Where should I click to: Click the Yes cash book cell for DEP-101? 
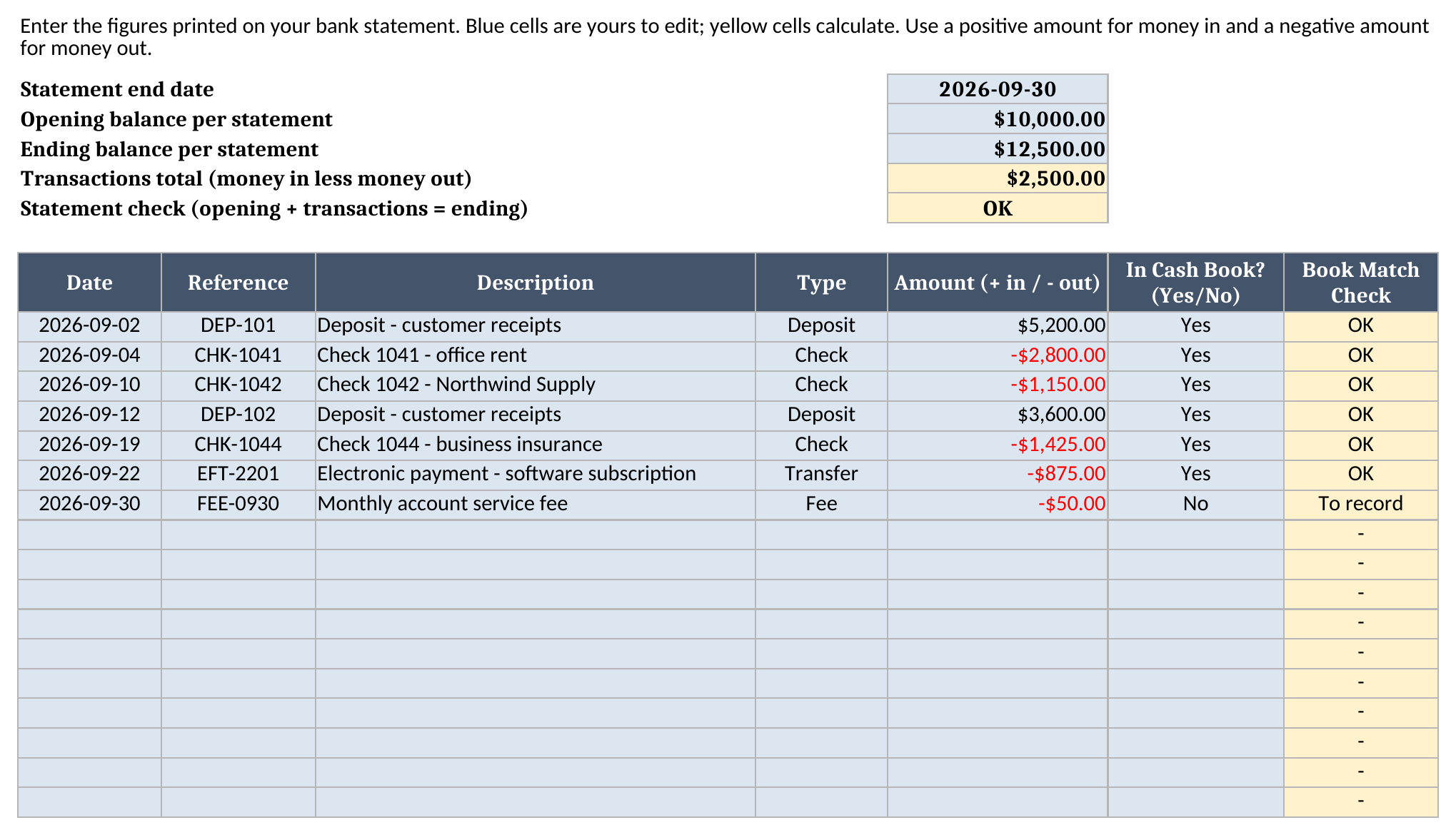tap(1196, 325)
